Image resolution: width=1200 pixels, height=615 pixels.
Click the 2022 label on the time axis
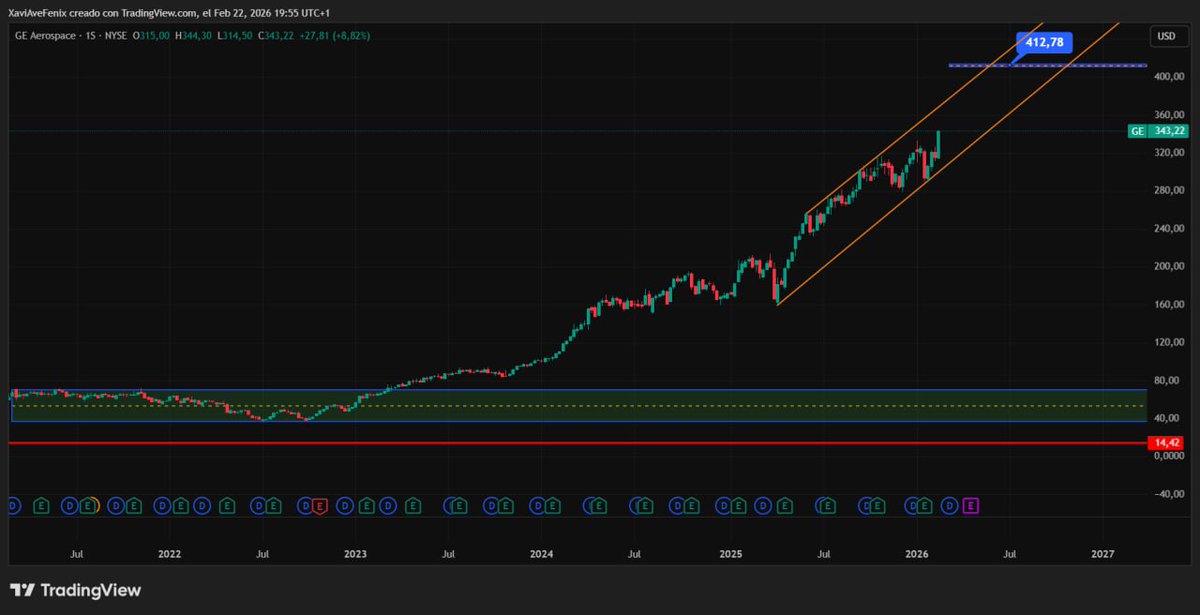tap(169, 552)
